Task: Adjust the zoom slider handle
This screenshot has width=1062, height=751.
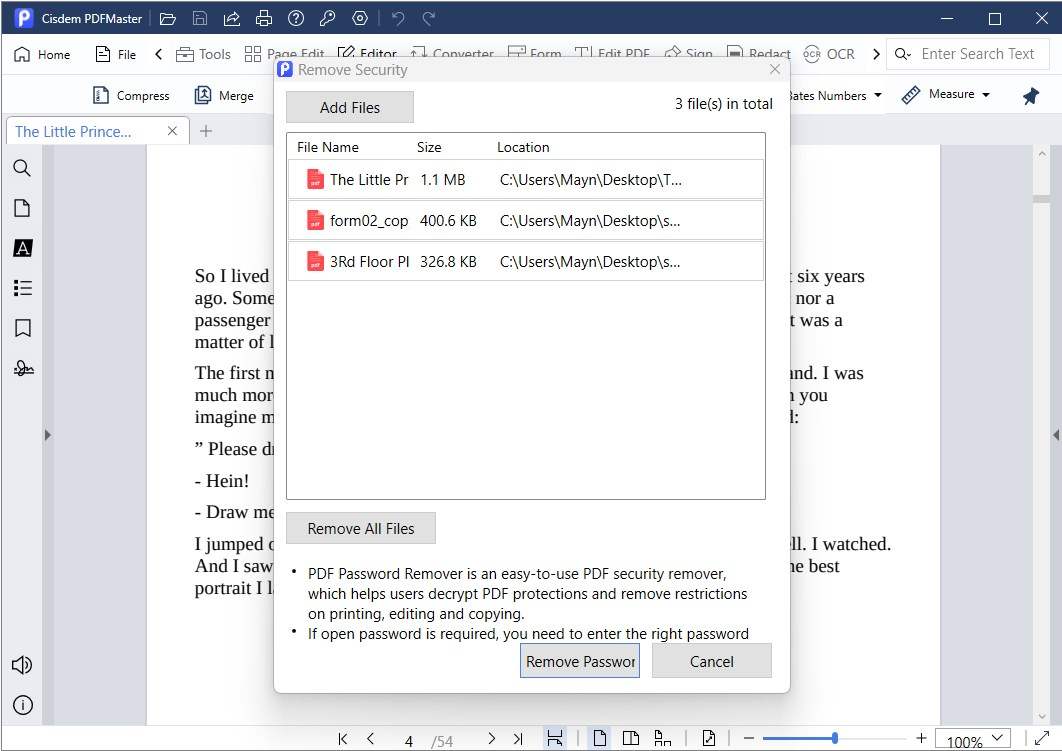Action: [x=834, y=738]
